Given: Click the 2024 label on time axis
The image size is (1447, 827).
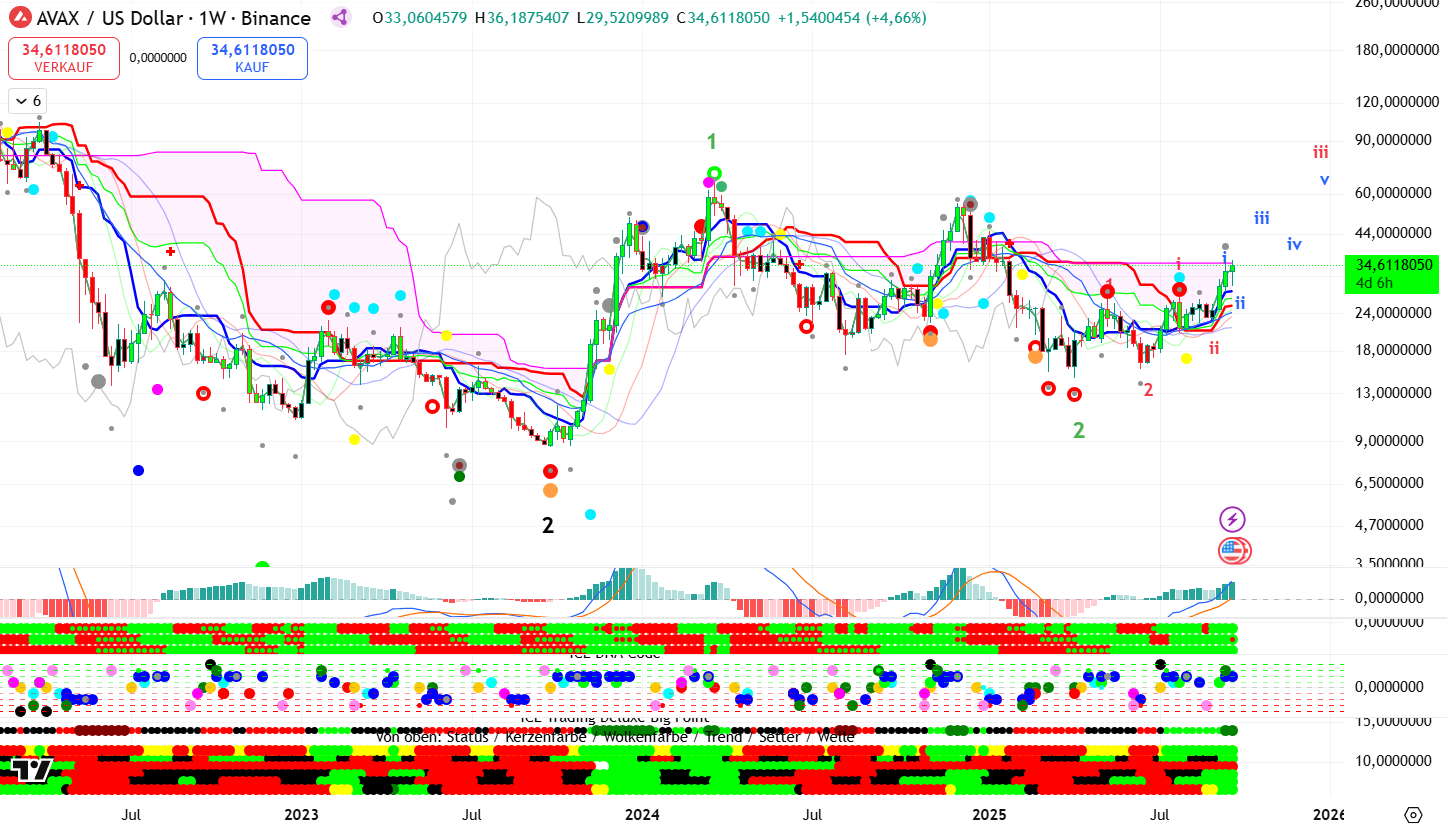Looking at the screenshot, I should coord(642,815).
